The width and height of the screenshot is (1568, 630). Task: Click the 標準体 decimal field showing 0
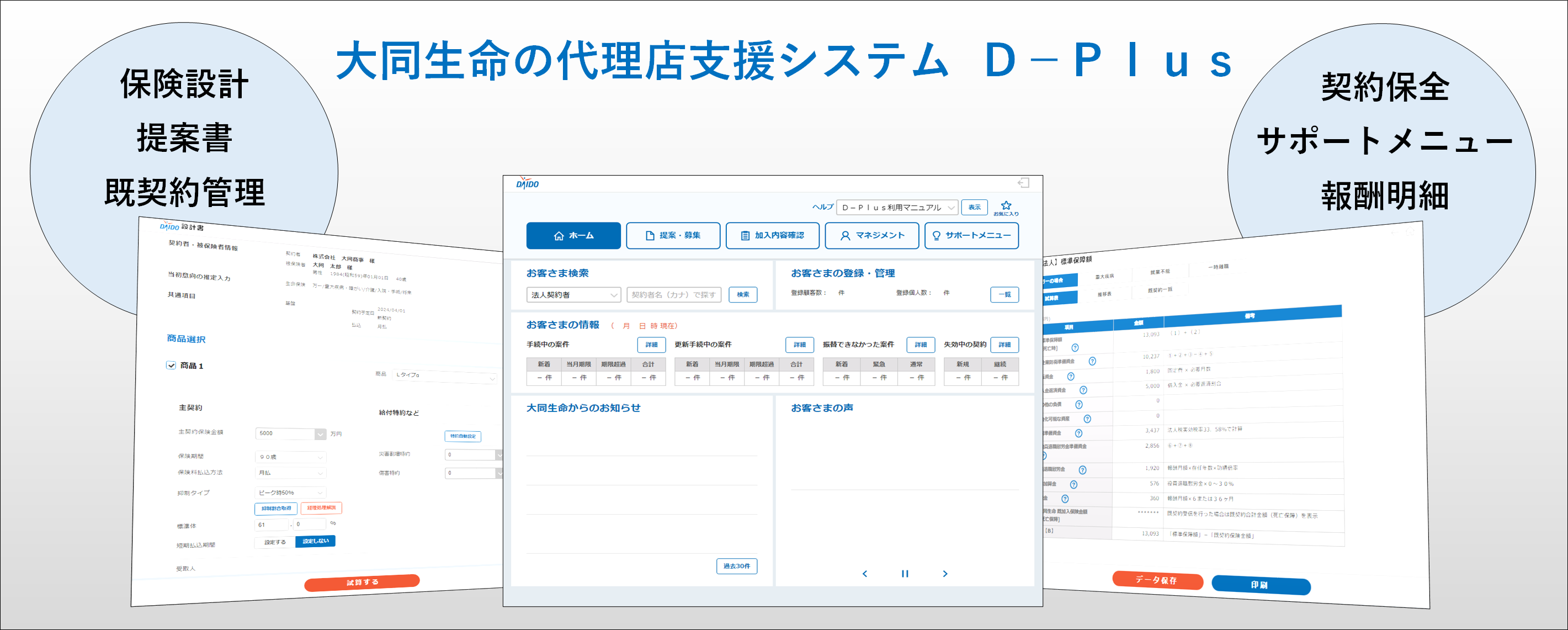click(x=310, y=524)
